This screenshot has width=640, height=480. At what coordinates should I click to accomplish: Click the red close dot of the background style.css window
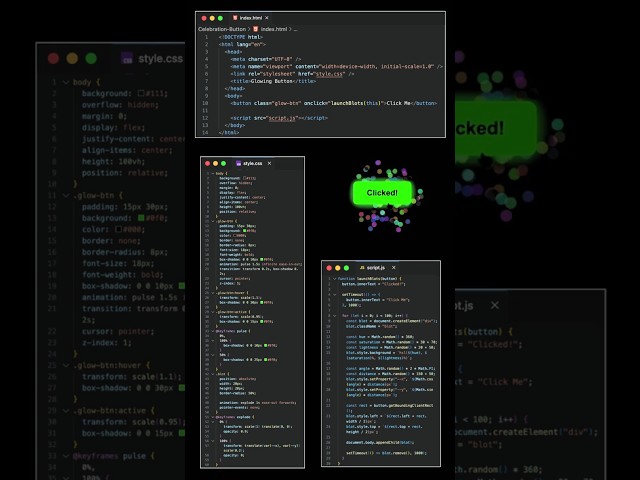point(53,58)
